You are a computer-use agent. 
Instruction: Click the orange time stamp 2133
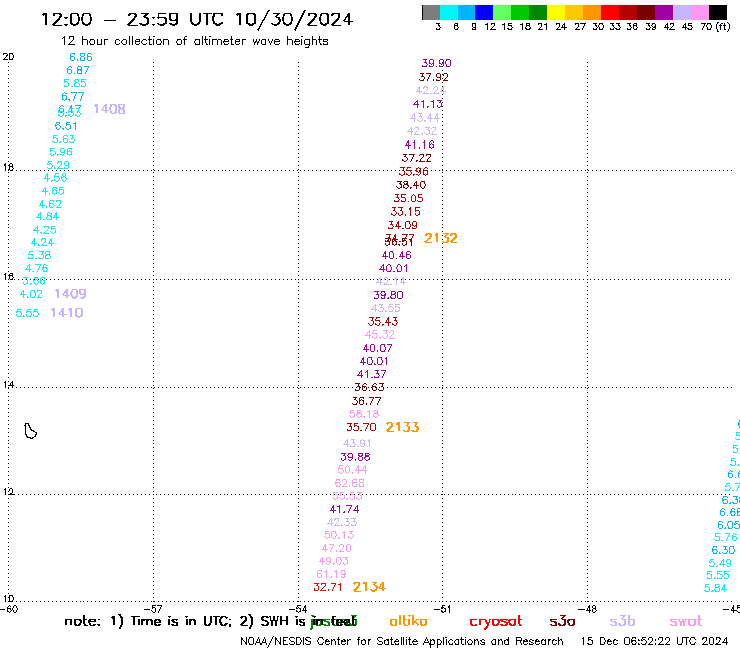[x=402, y=427]
